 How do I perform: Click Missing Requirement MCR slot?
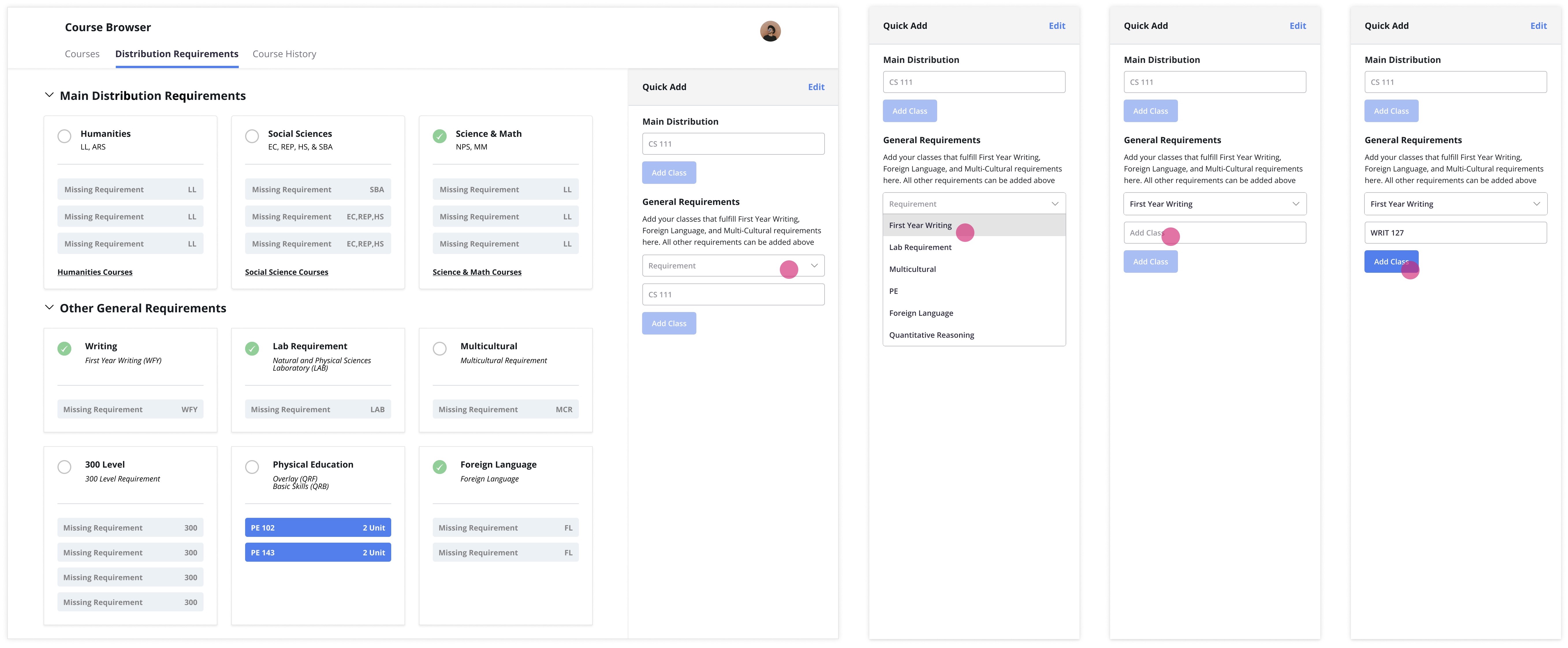tap(505, 410)
